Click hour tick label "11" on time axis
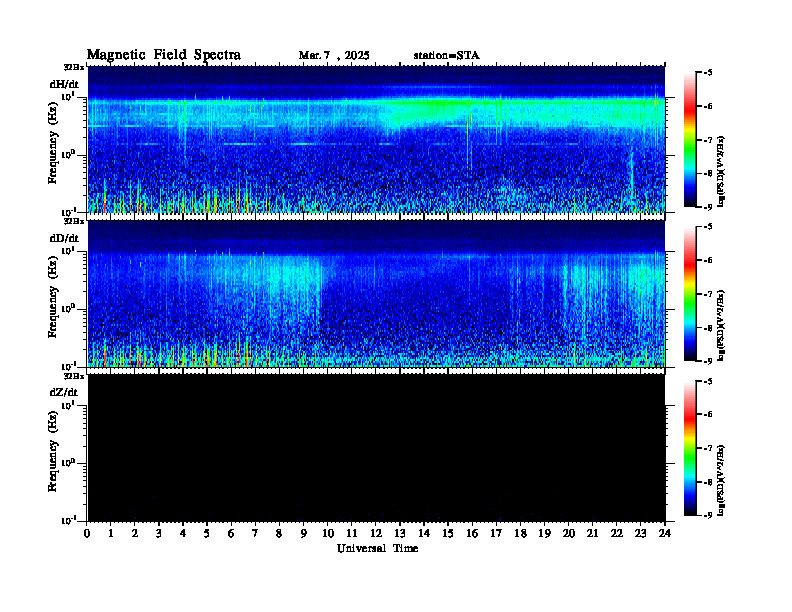The width and height of the screenshot is (792, 612). coord(352,534)
